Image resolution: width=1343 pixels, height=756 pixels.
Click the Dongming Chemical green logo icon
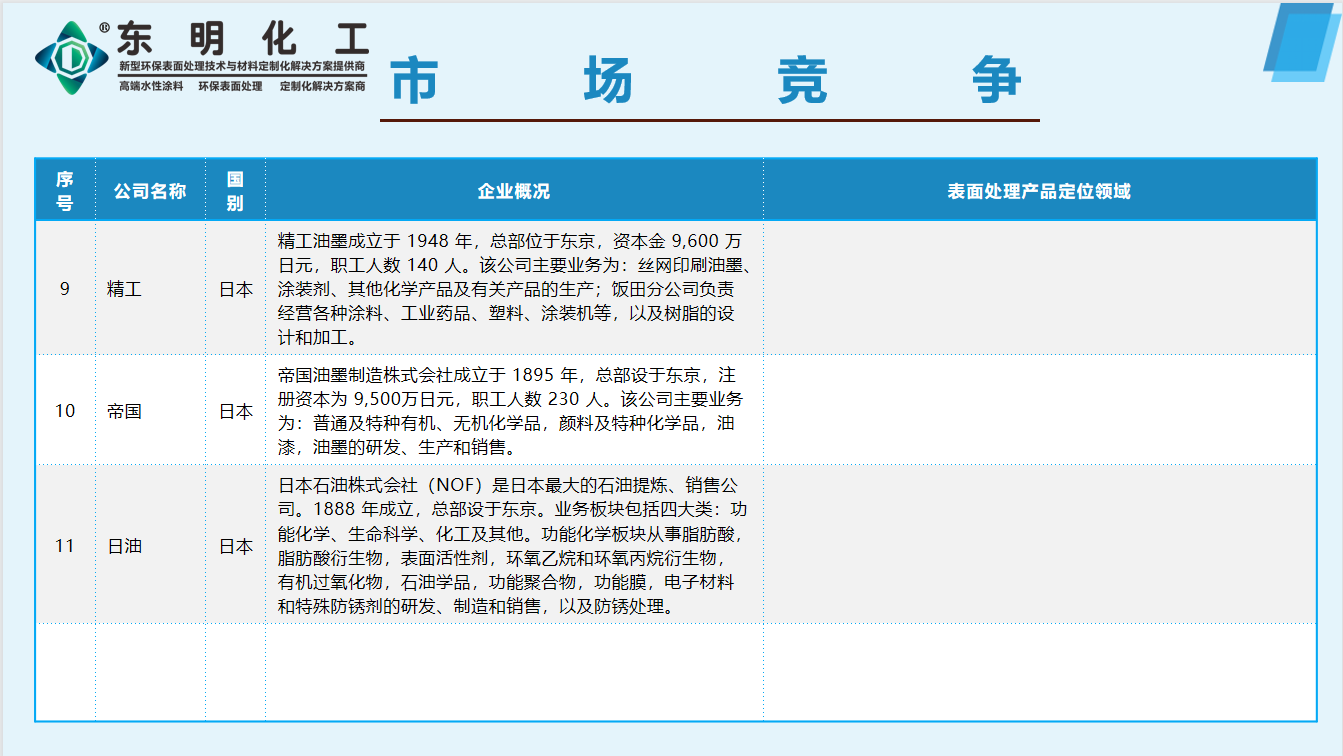(x=71, y=58)
